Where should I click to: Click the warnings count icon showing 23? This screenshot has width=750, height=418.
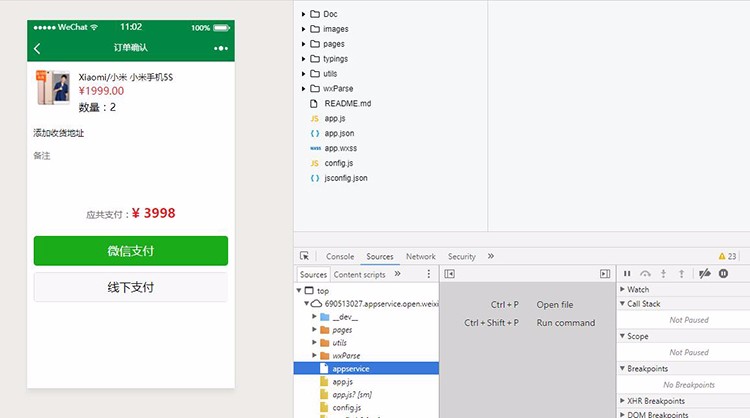point(727,256)
